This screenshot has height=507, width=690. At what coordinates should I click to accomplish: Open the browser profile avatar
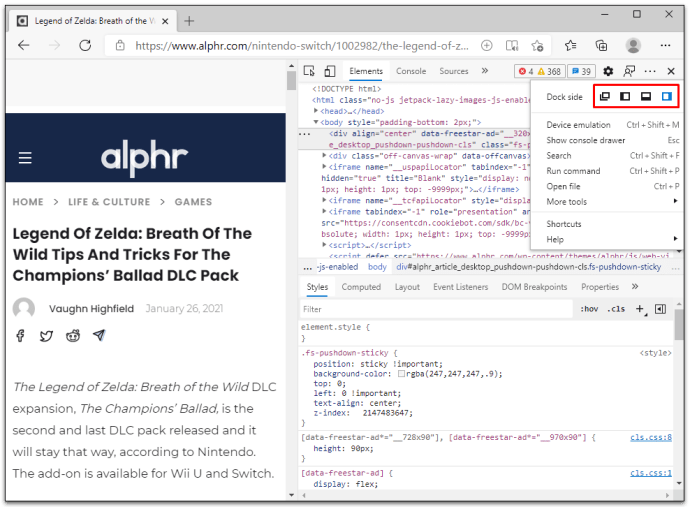[633, 45]
